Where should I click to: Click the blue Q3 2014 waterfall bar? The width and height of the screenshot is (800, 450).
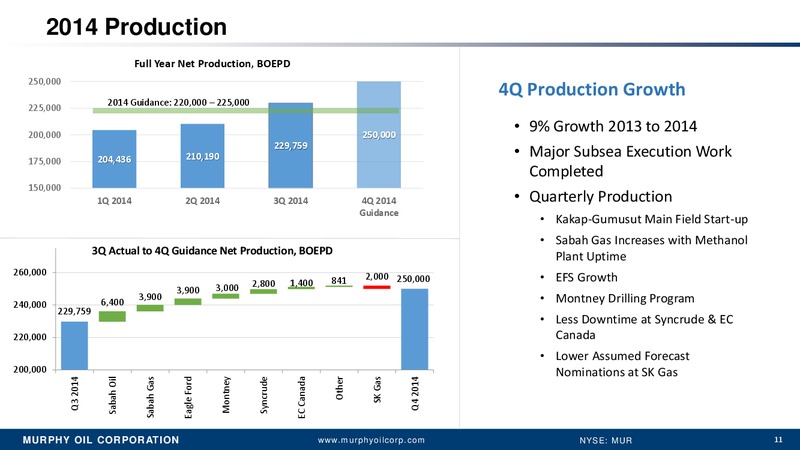pos(74,345)
